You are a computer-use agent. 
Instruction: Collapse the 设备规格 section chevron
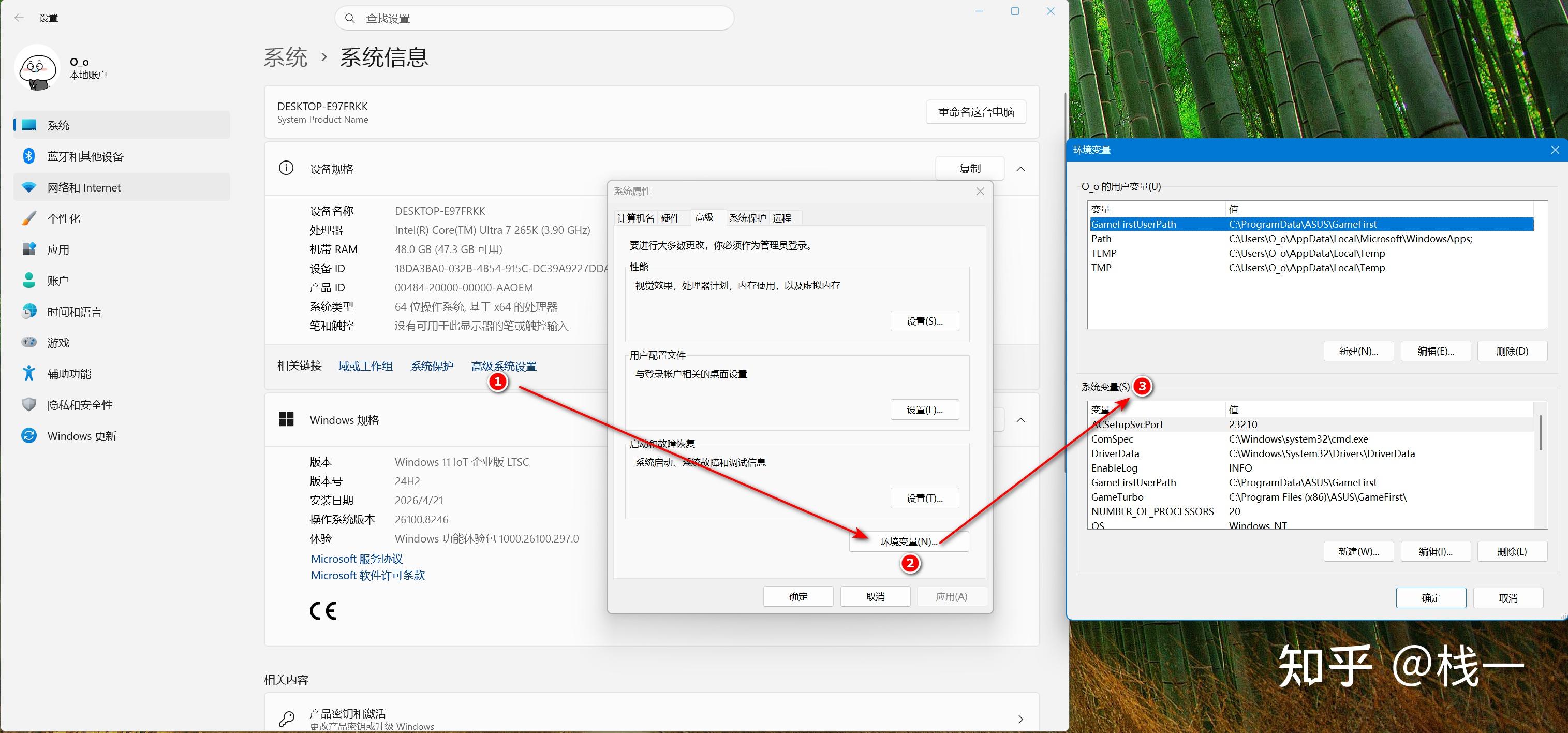(1021, 169)
